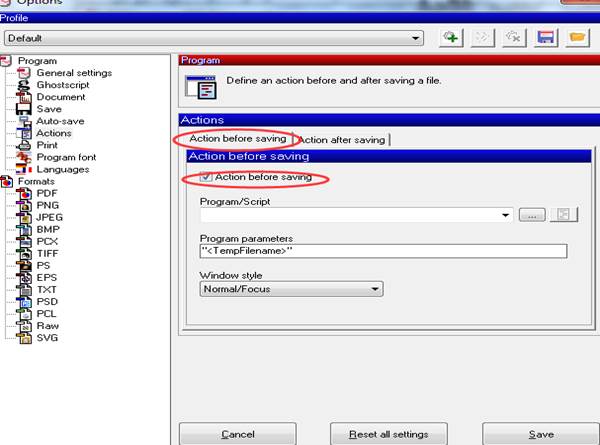Click the Save button at the bottom
Viewport: 600px width, 445px height.
pyautogui.click(x=540, y=434)
